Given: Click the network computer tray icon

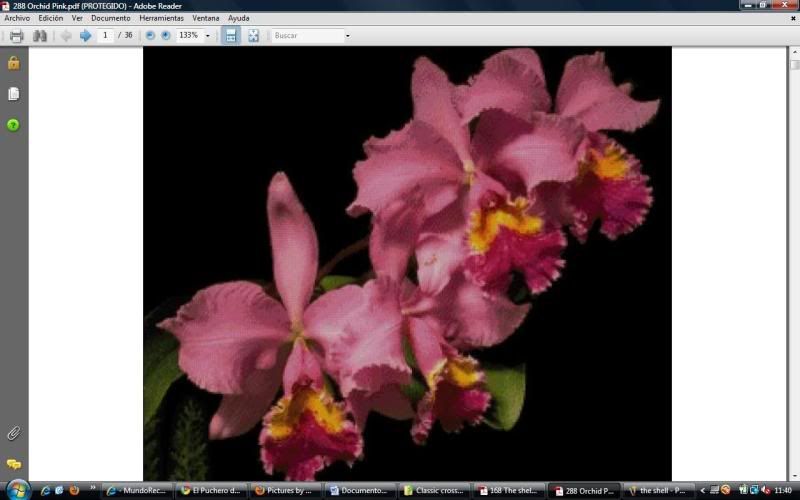Looking at the screenshot, I should pos(754,490).
